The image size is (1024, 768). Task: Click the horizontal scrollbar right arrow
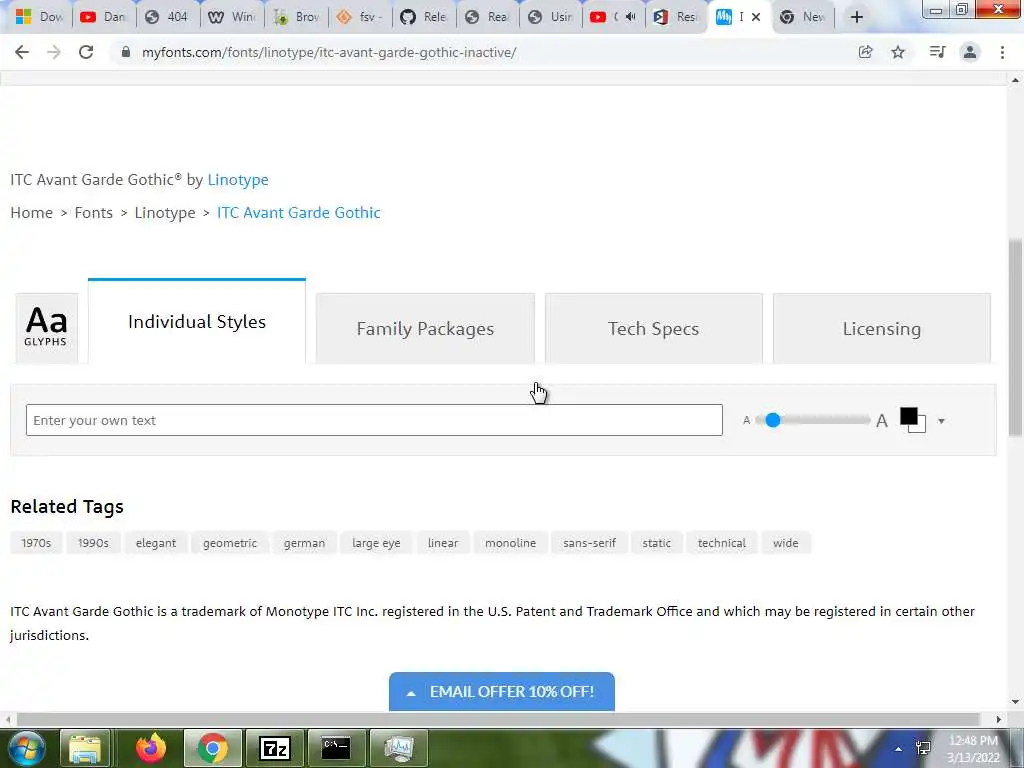[x=999, y=719]
